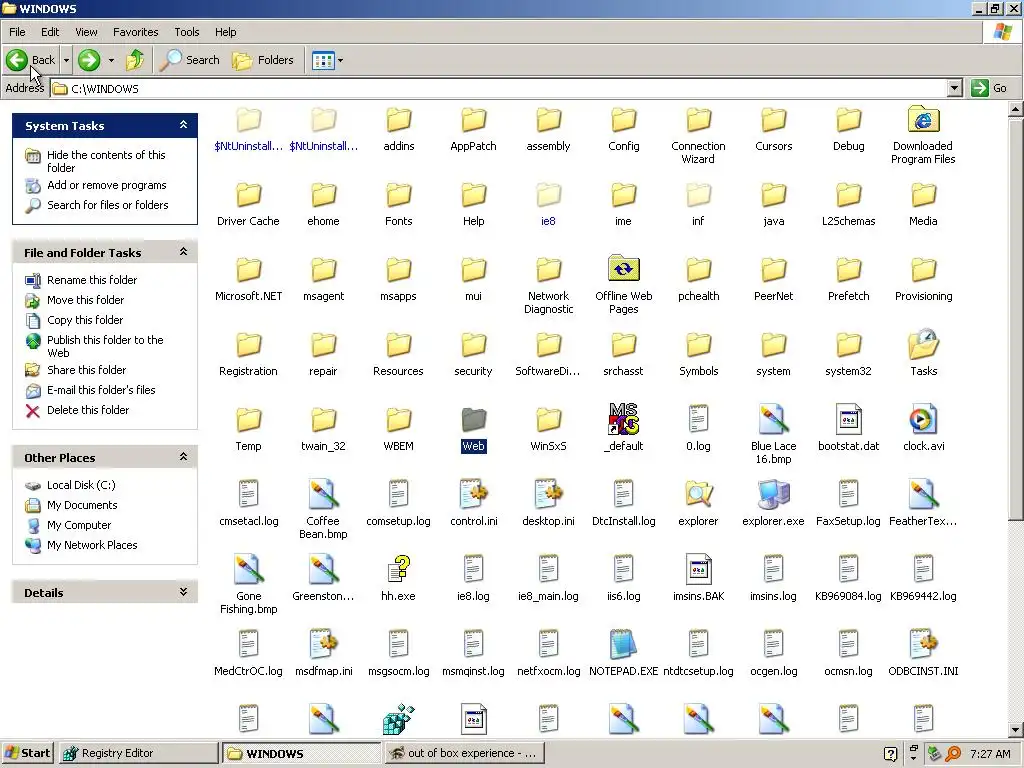Select the bootstat.dat file icon
1024x768 pixels.
pyautogui.click(x=848, y=419)
